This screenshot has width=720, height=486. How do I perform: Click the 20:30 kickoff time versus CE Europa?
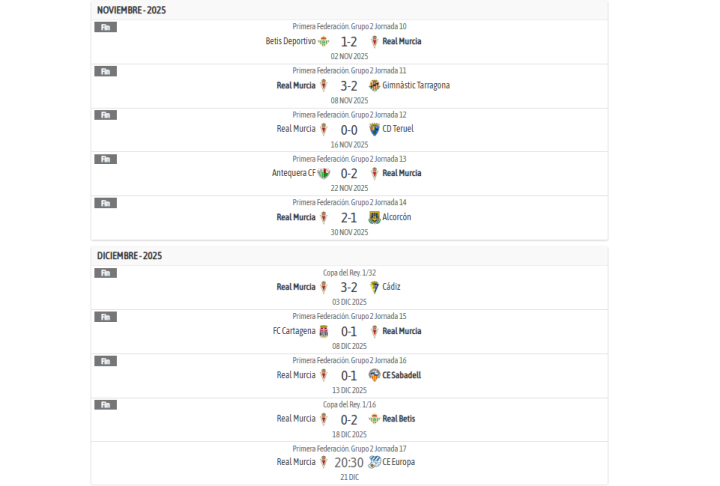click(349, 462)
